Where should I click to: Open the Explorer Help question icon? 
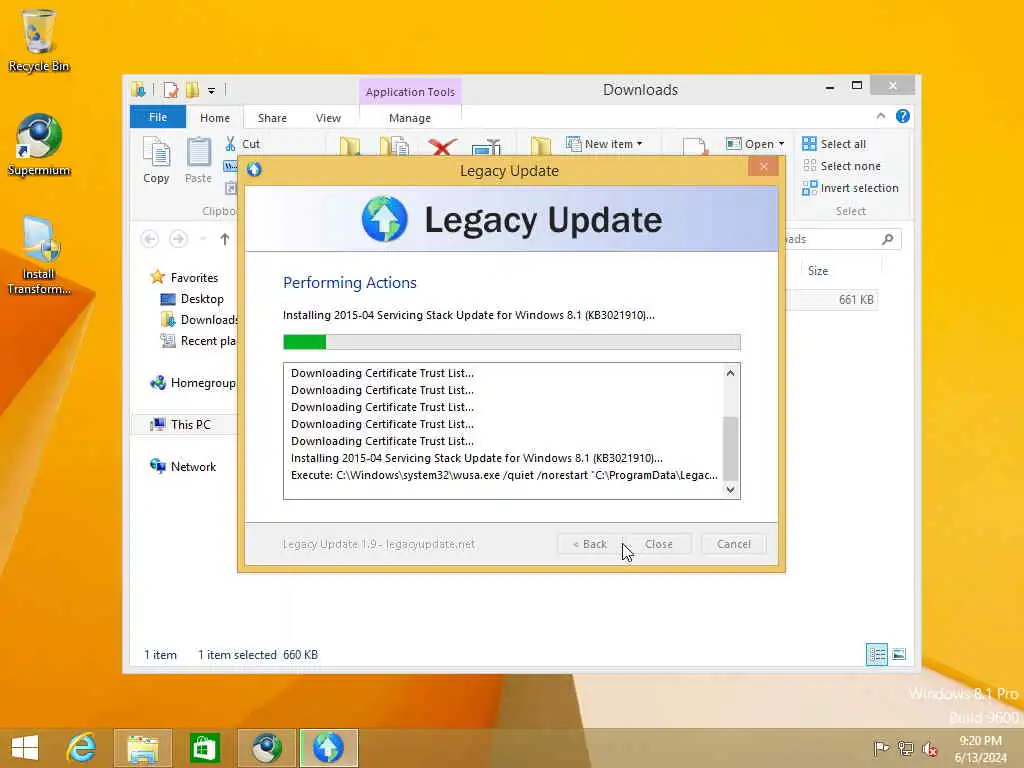coord(903,116)
